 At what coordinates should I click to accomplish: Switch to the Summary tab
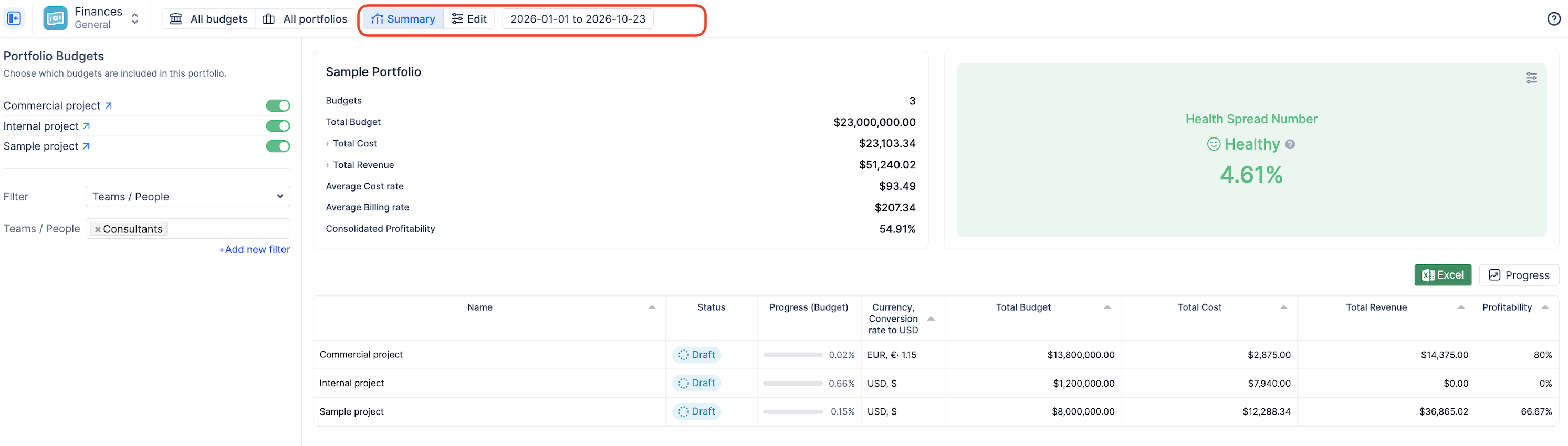coord(404,19)
